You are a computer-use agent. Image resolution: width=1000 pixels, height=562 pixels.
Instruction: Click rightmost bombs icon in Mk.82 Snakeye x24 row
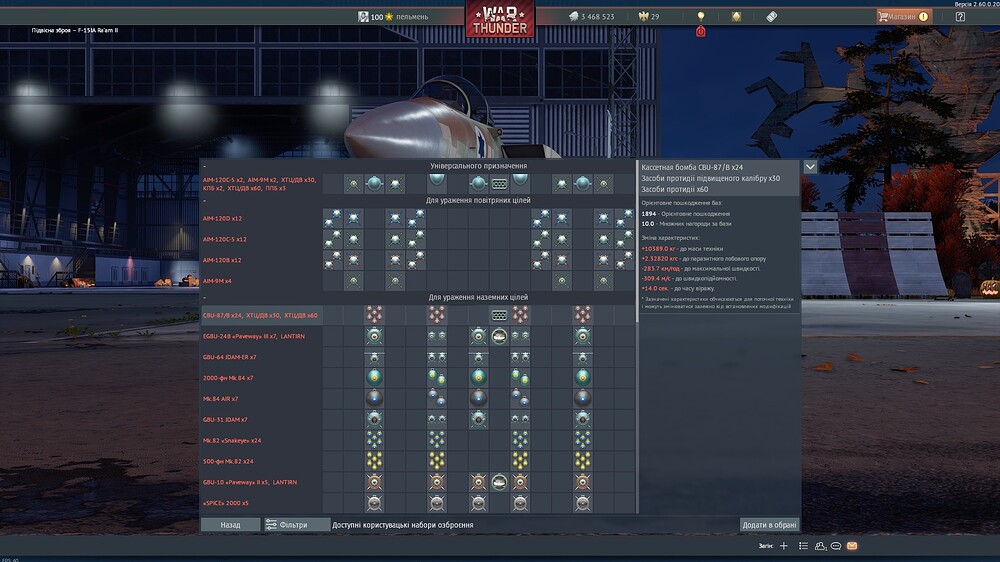(582, 440)
